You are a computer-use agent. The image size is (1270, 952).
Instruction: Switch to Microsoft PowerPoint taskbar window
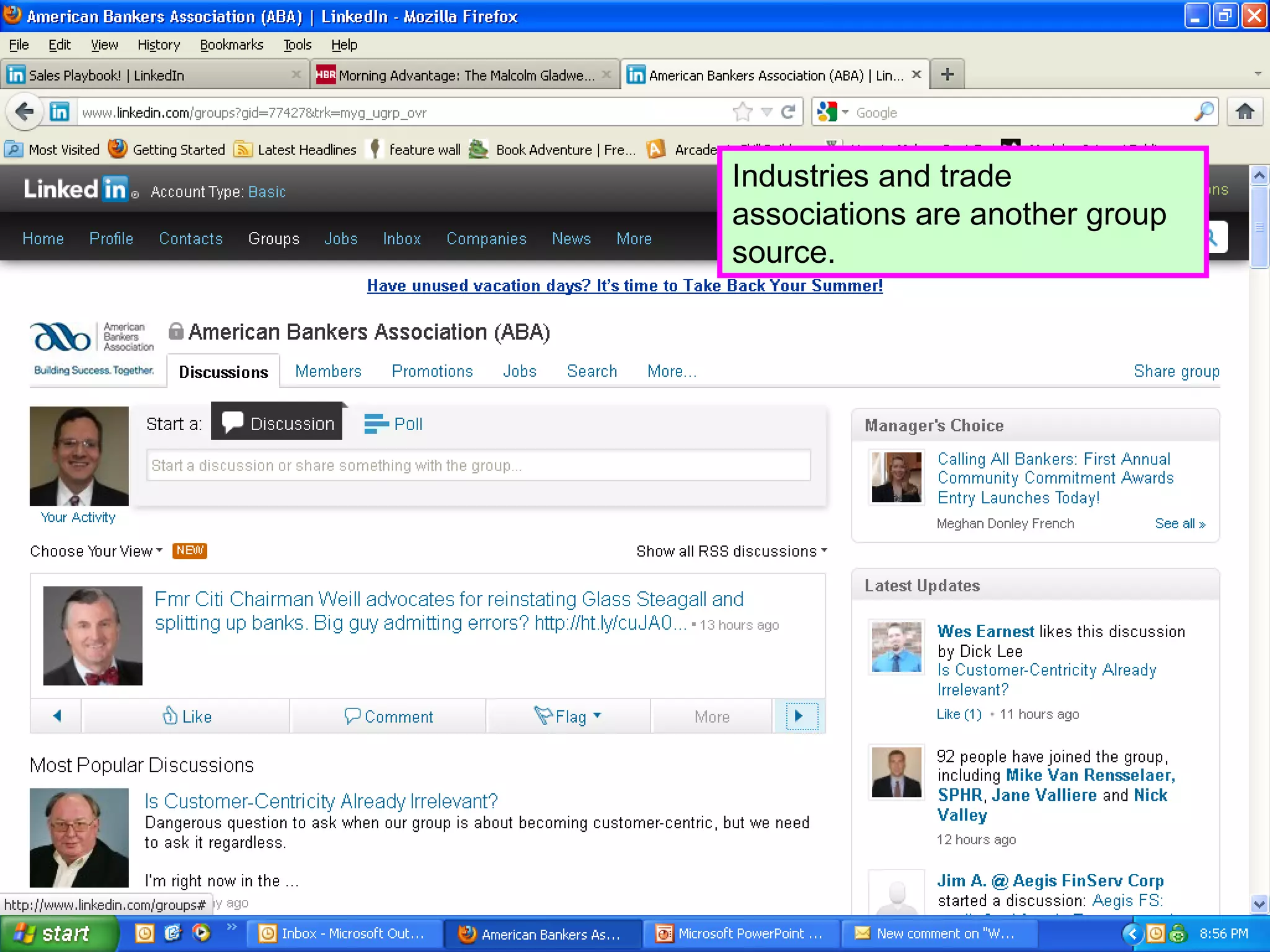click(740, 933)
